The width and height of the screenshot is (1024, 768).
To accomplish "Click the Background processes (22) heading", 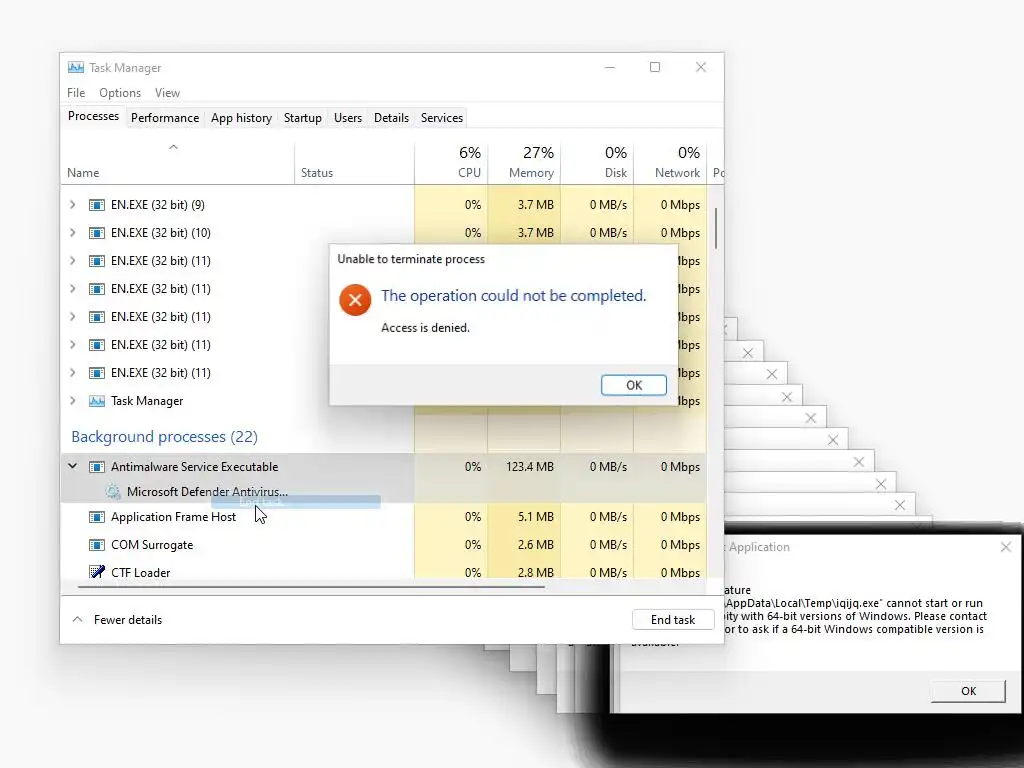I will (x=165, y=437).
